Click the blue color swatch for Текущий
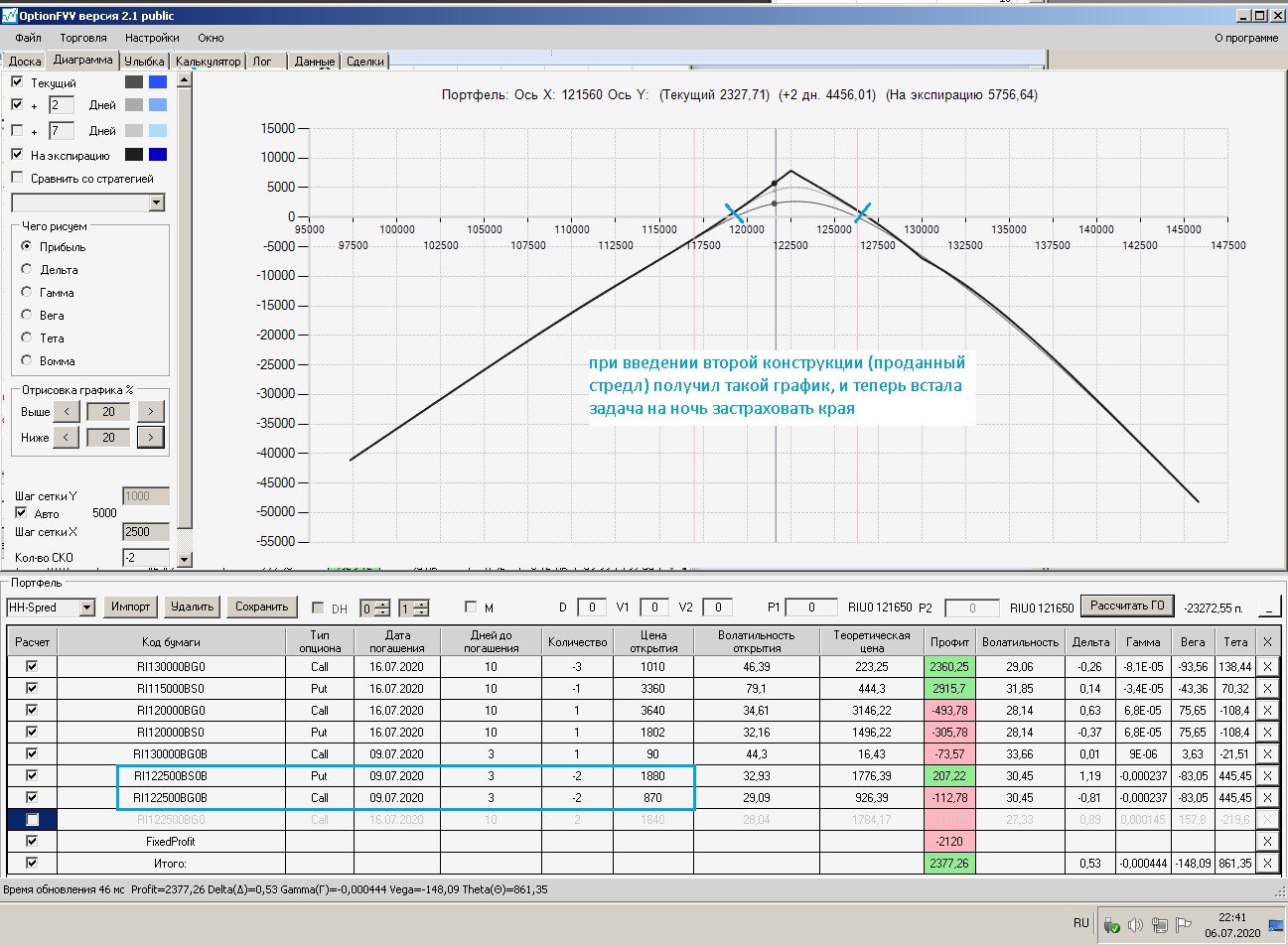Viewport: 1288px width, 946px height. point(158,81)
